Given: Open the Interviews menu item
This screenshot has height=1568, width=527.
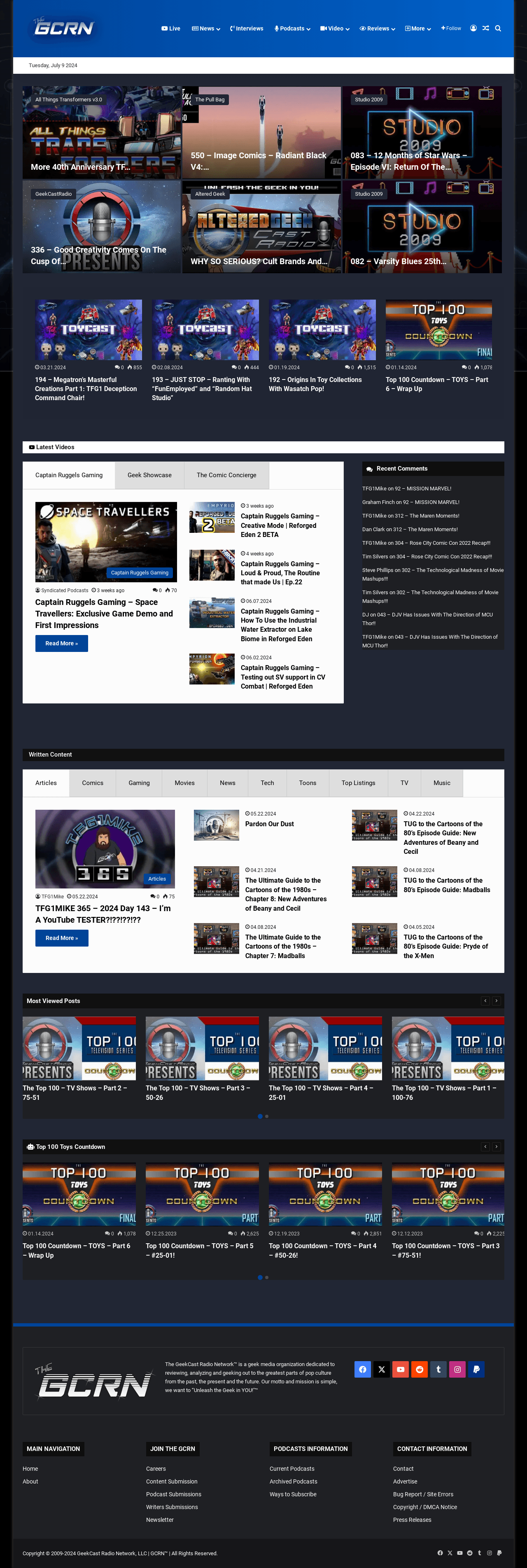Looking at the screenshot, I should (x=247, y=28).
